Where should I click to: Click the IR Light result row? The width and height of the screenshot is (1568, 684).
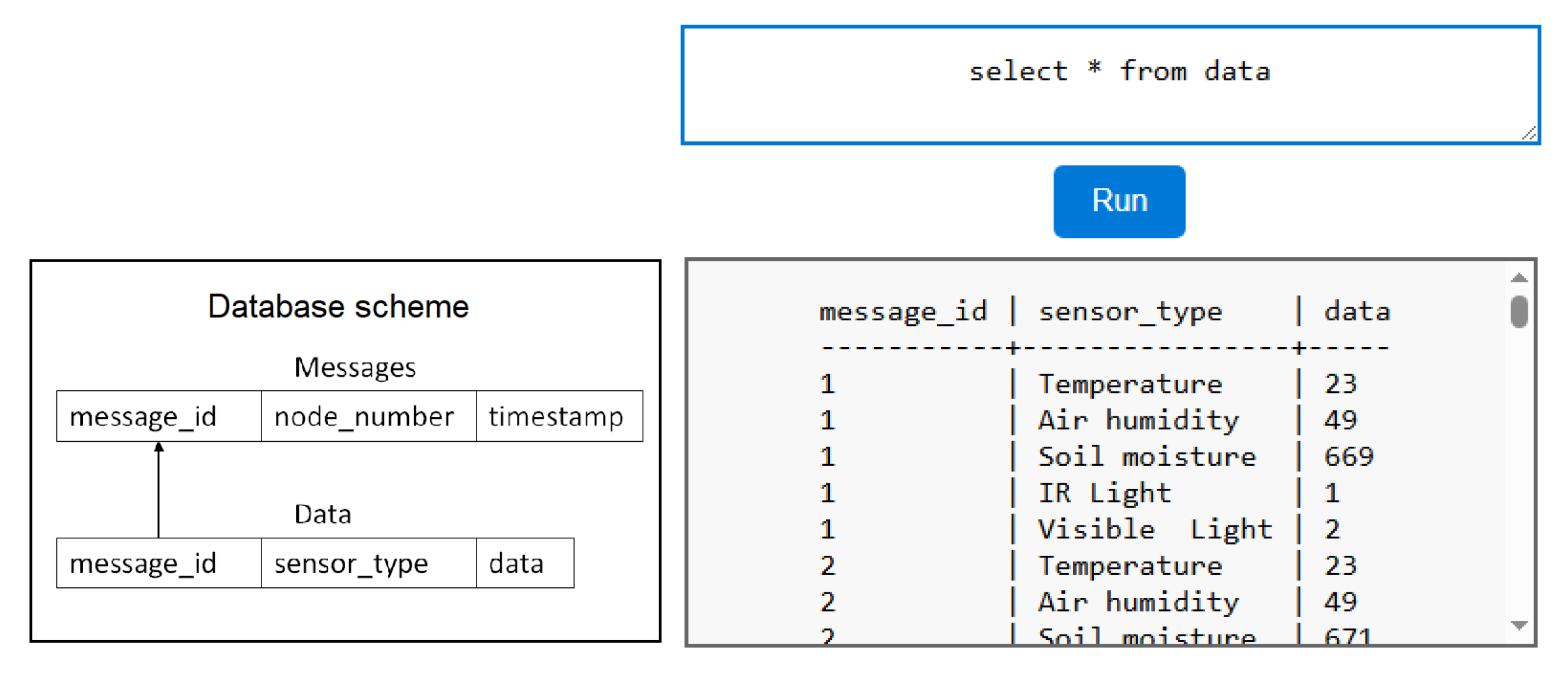click(x=1109, y=493)
